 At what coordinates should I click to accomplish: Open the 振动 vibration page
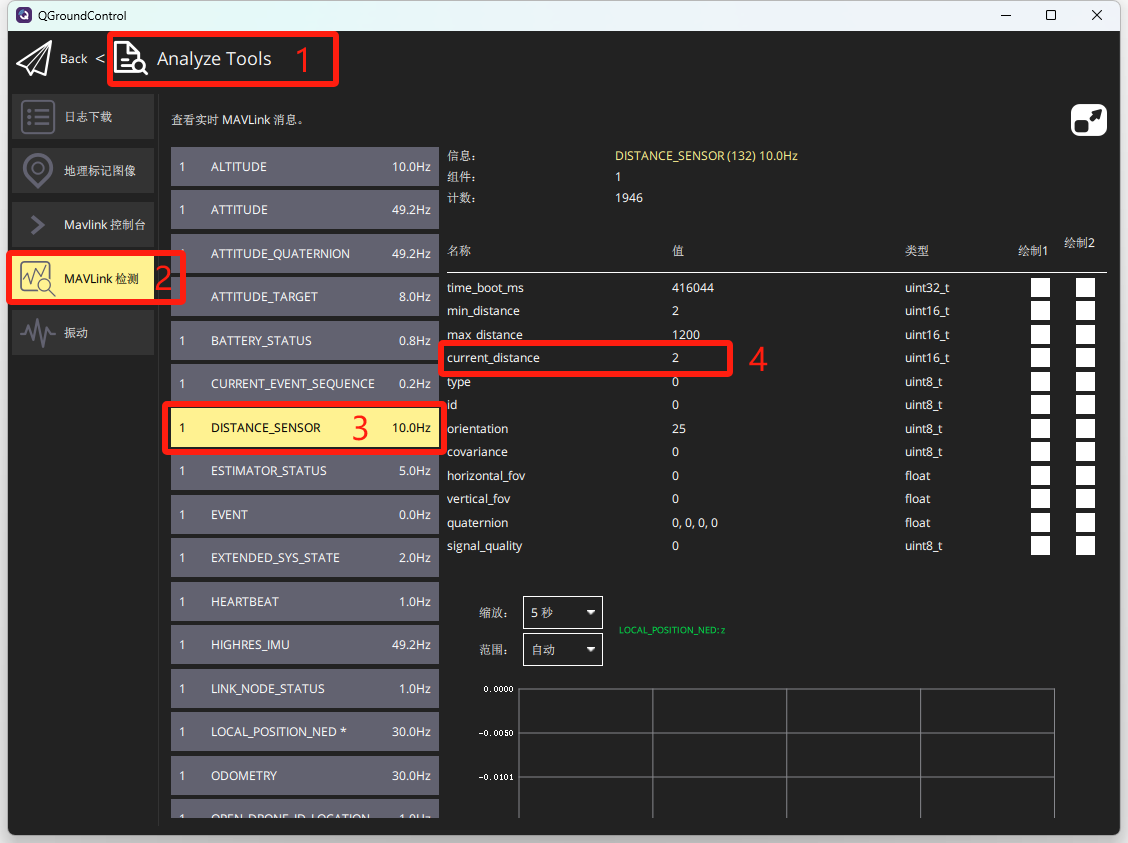coord(83,333)
